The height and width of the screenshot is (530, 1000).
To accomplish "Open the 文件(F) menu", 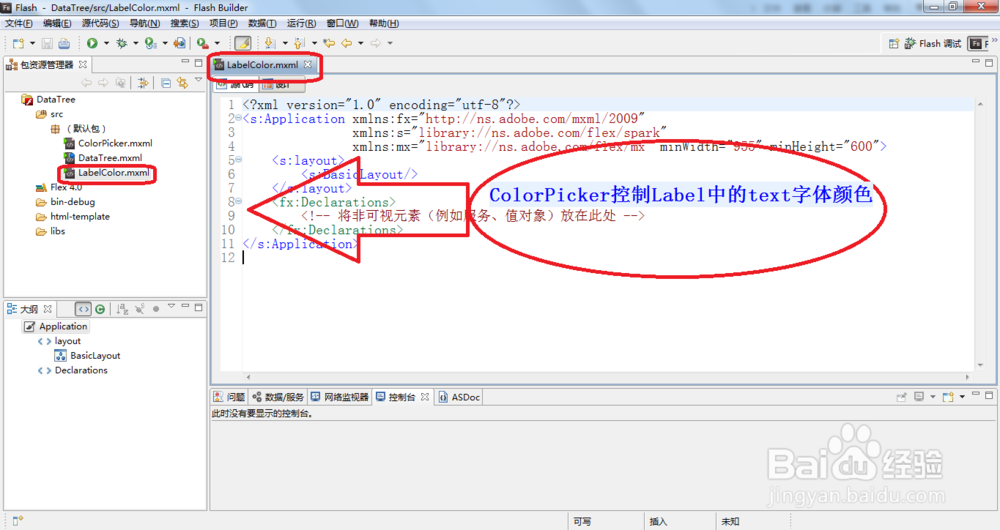I will (18, 23).
